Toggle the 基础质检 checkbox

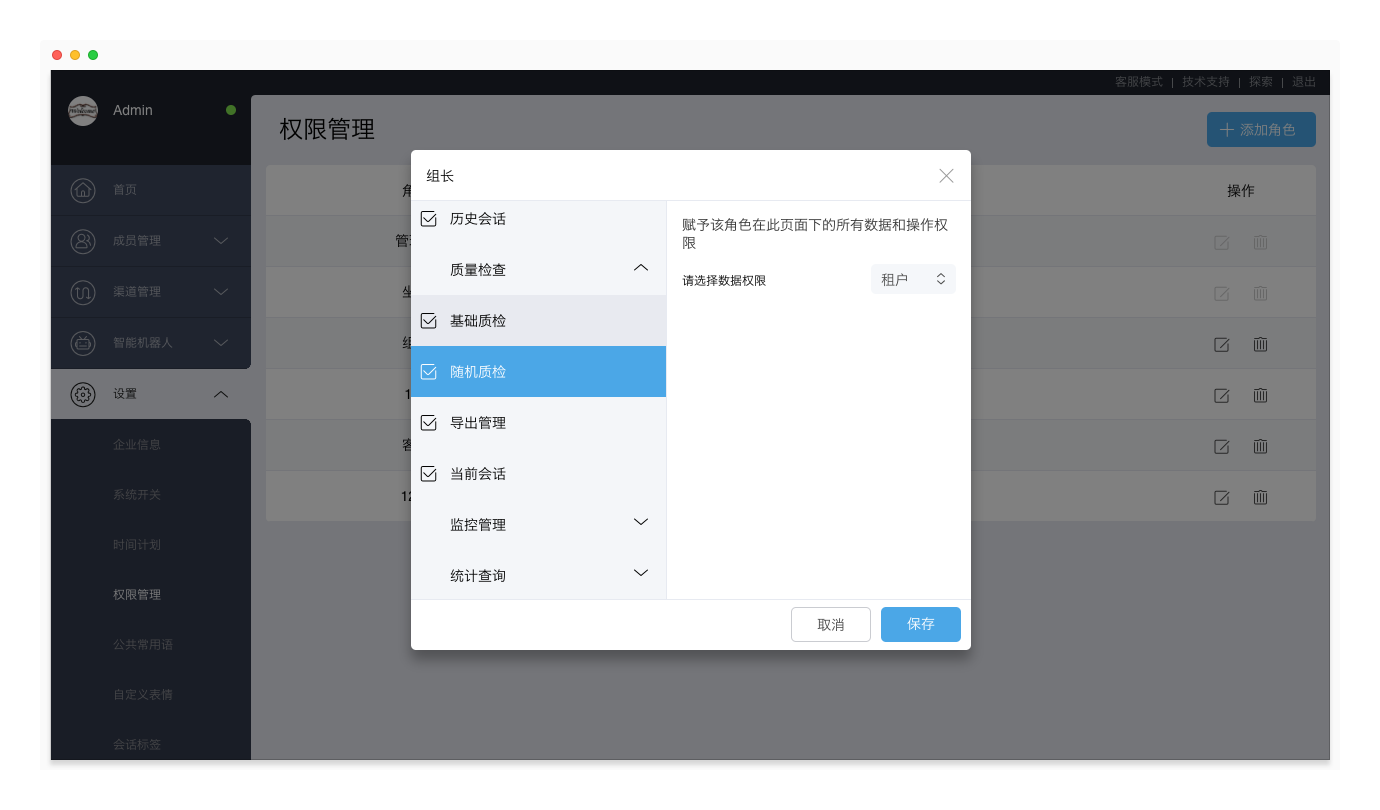(429, 321)
